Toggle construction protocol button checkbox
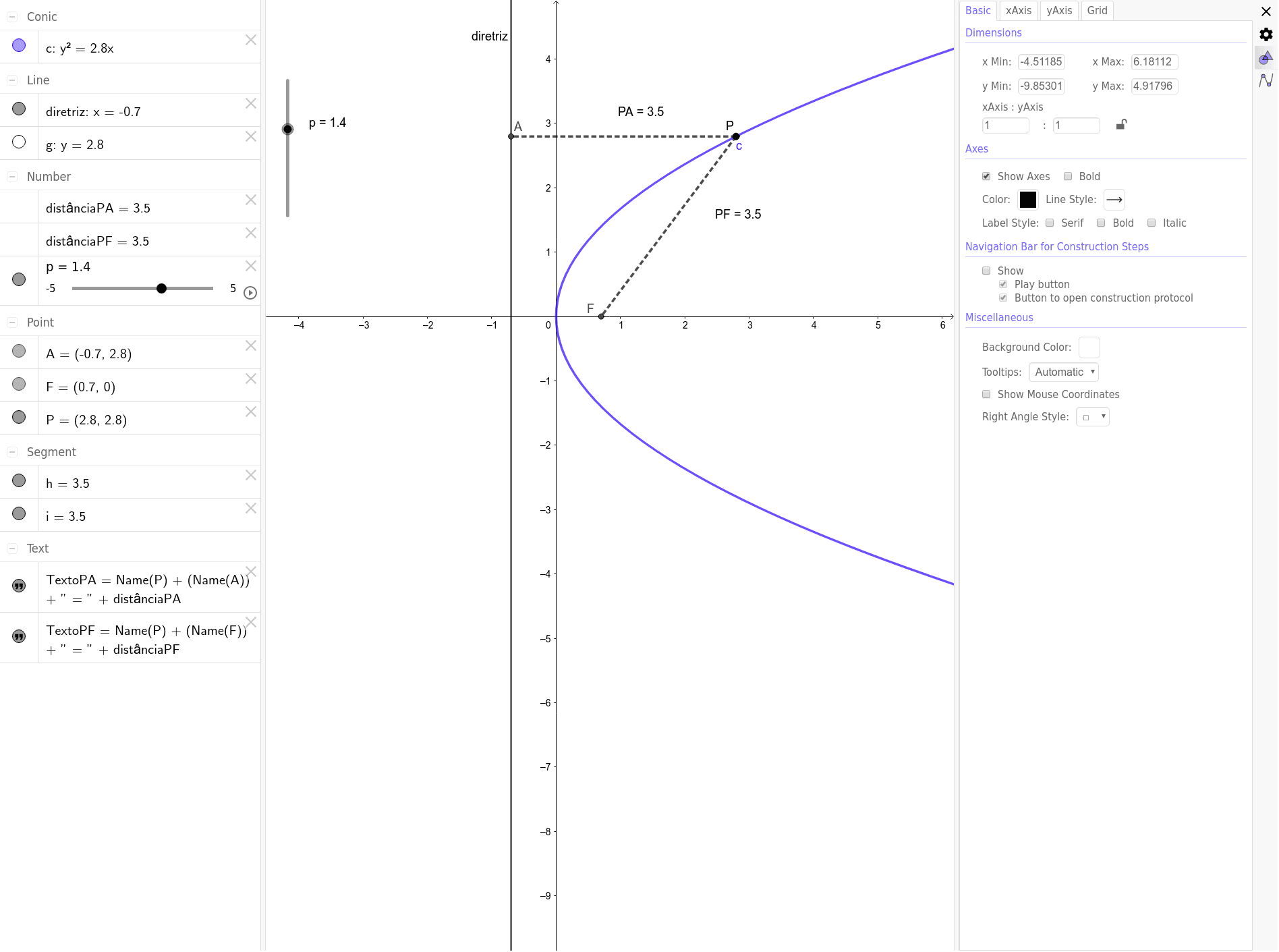Image resolution: width=1279 pixels, height=952 pixels. coord(1003,298)
